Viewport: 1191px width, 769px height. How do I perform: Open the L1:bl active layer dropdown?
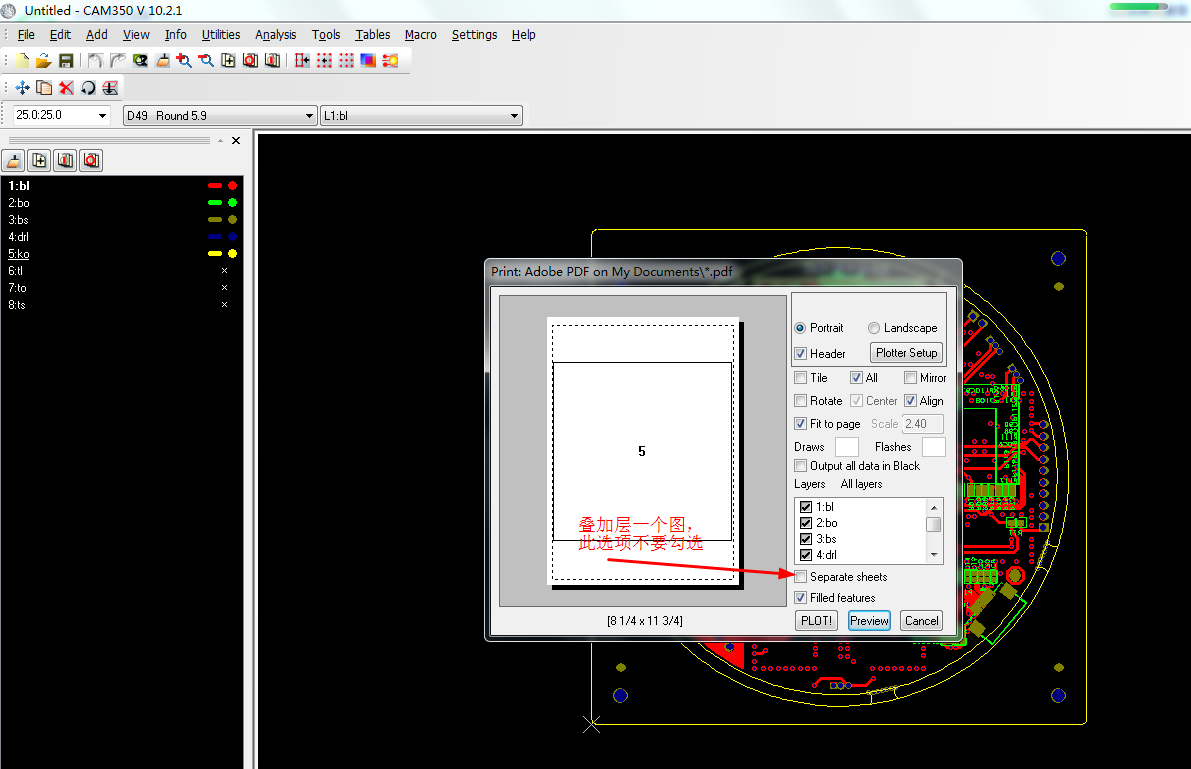pos(514,116)
